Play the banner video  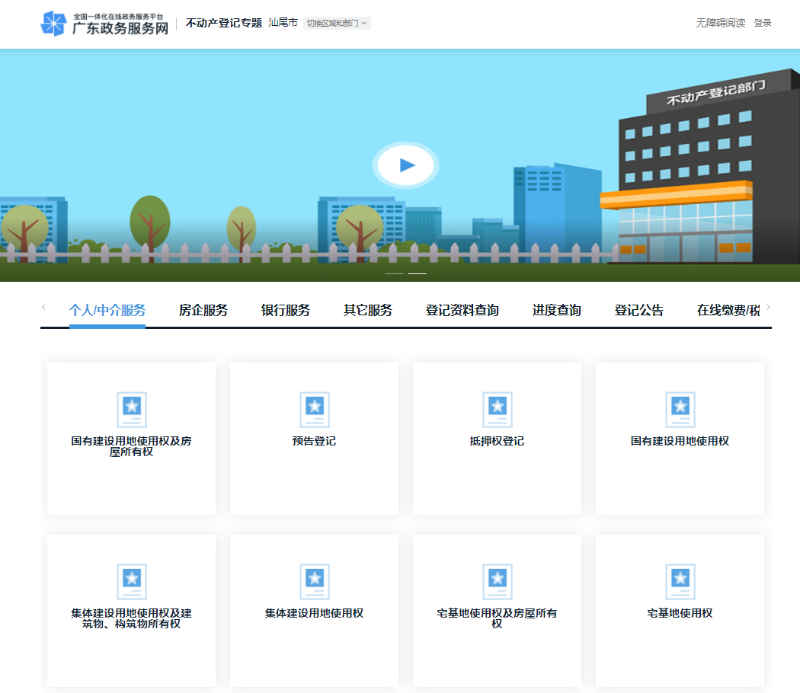(x=405, y=165)
